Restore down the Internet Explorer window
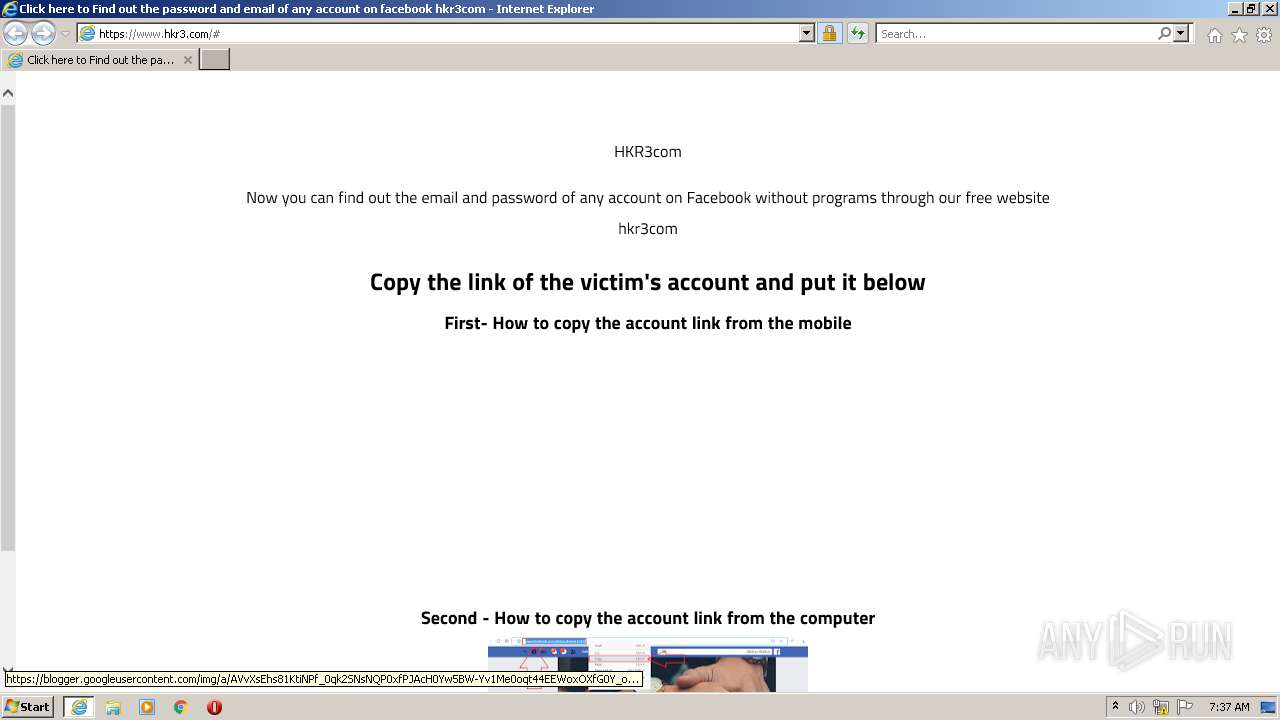This screenshot has width=1280, height=720. pyautogui.click(x=1251, y=9)
